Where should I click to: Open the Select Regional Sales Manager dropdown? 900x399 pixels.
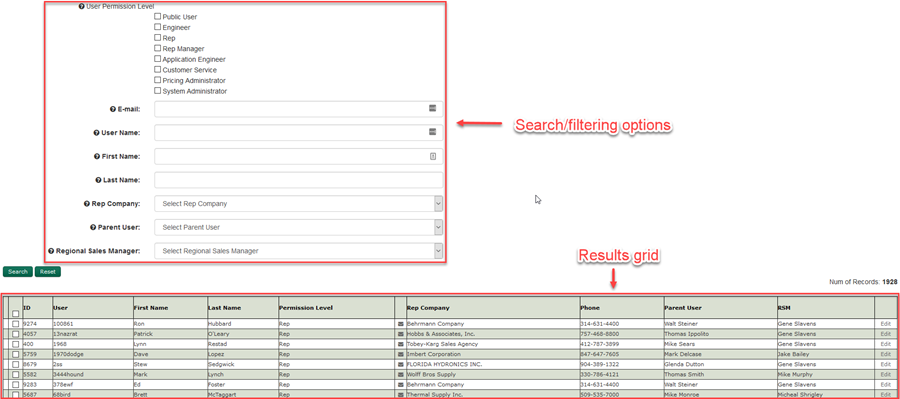(298, 251)
